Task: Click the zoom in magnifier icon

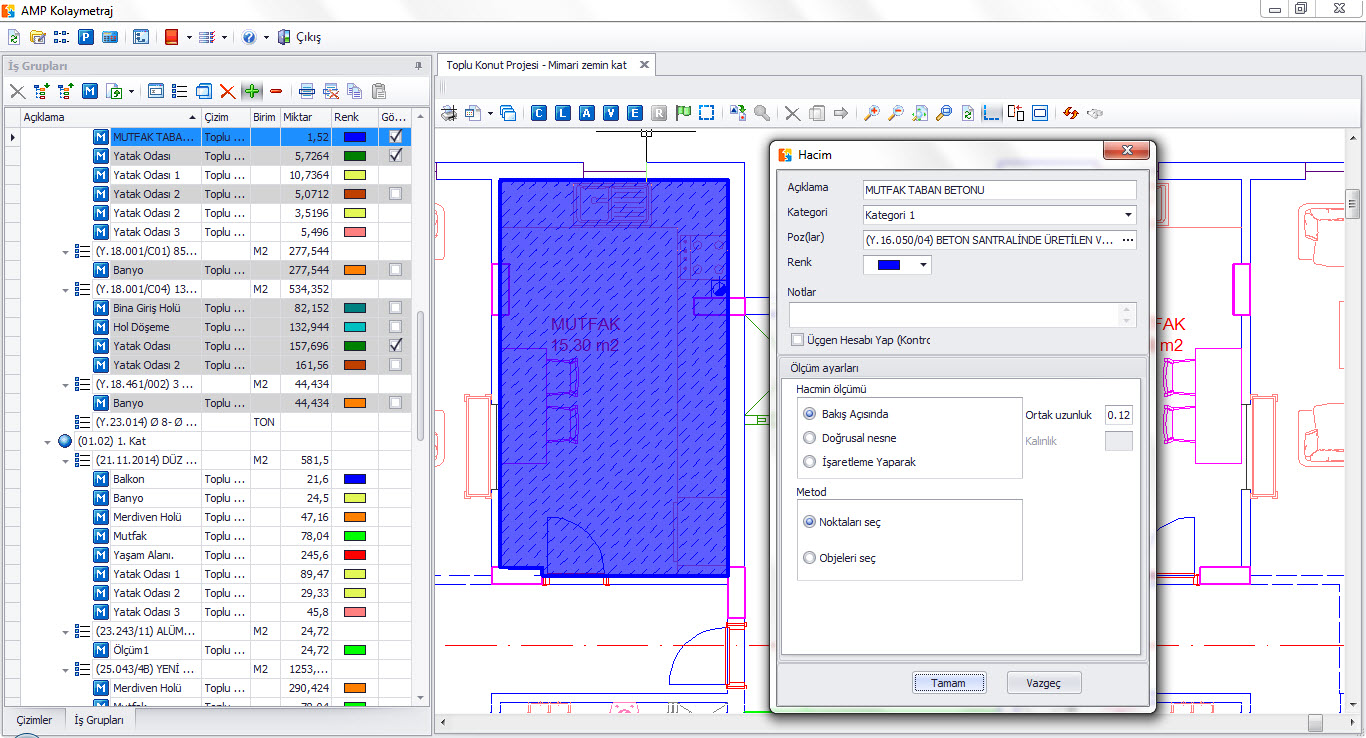Action: click(871, 113)
